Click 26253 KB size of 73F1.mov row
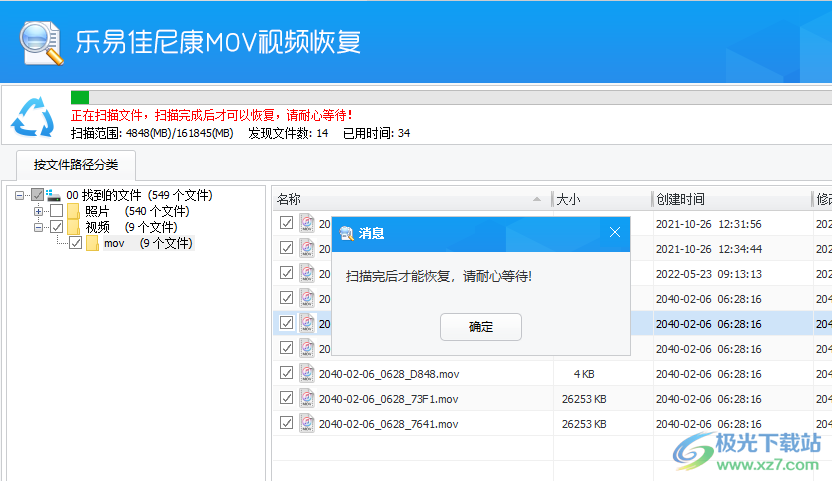The height and width of the screenshot is (481, 832). 584,399
